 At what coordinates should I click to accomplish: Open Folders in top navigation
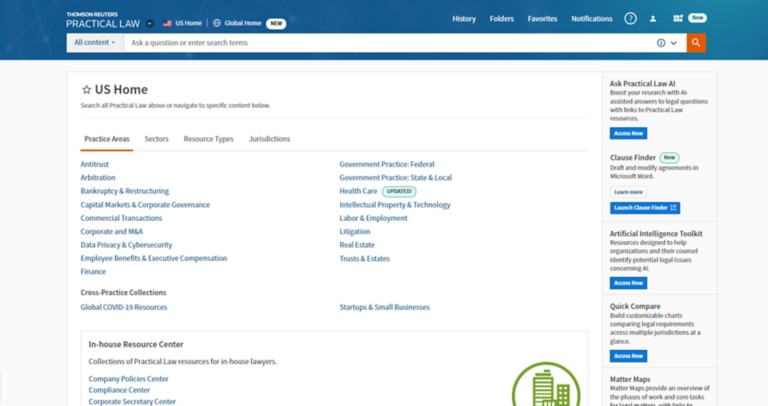[502, 19]
